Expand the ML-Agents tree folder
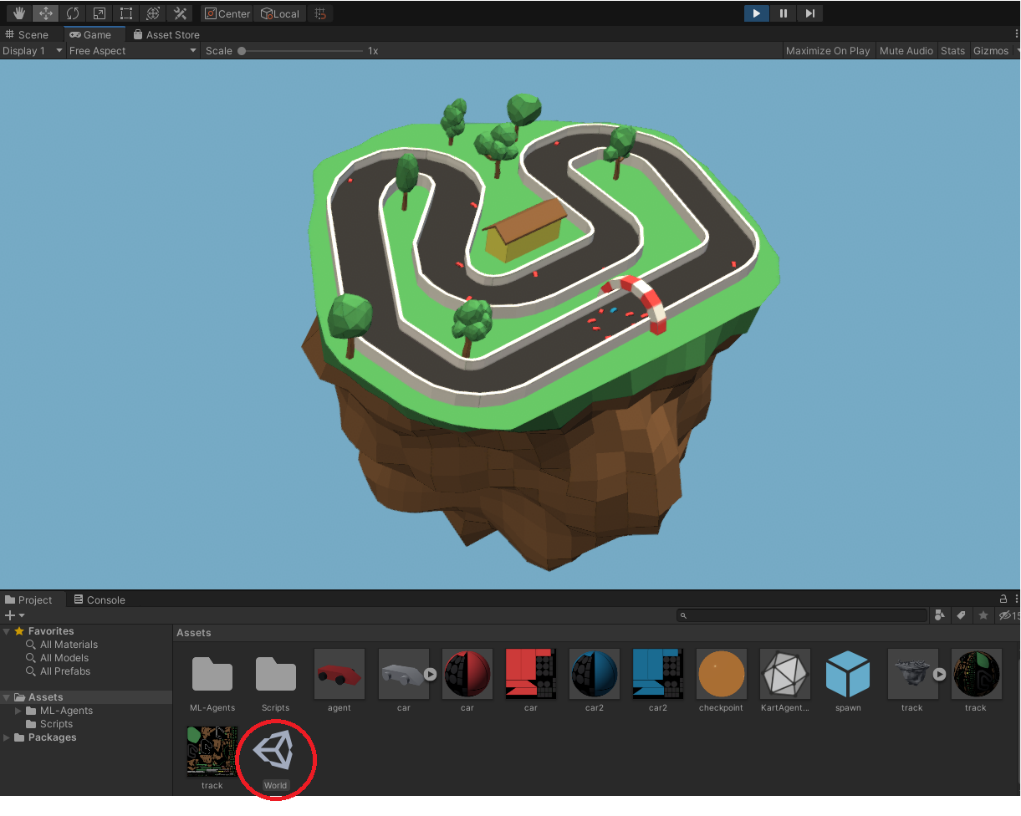 click(x=18, y=711)
